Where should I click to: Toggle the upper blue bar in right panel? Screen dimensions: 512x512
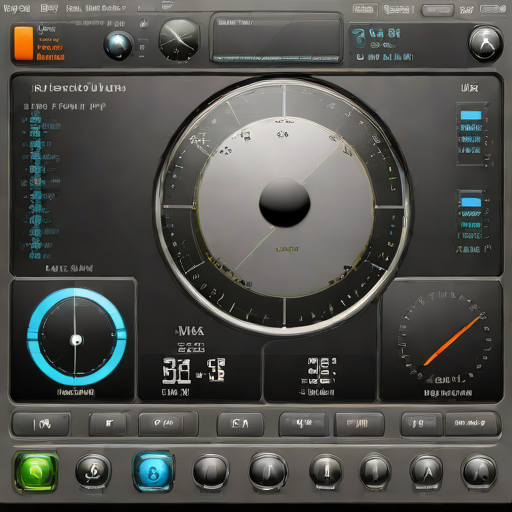pyautogui.click(x=471, y=115)
